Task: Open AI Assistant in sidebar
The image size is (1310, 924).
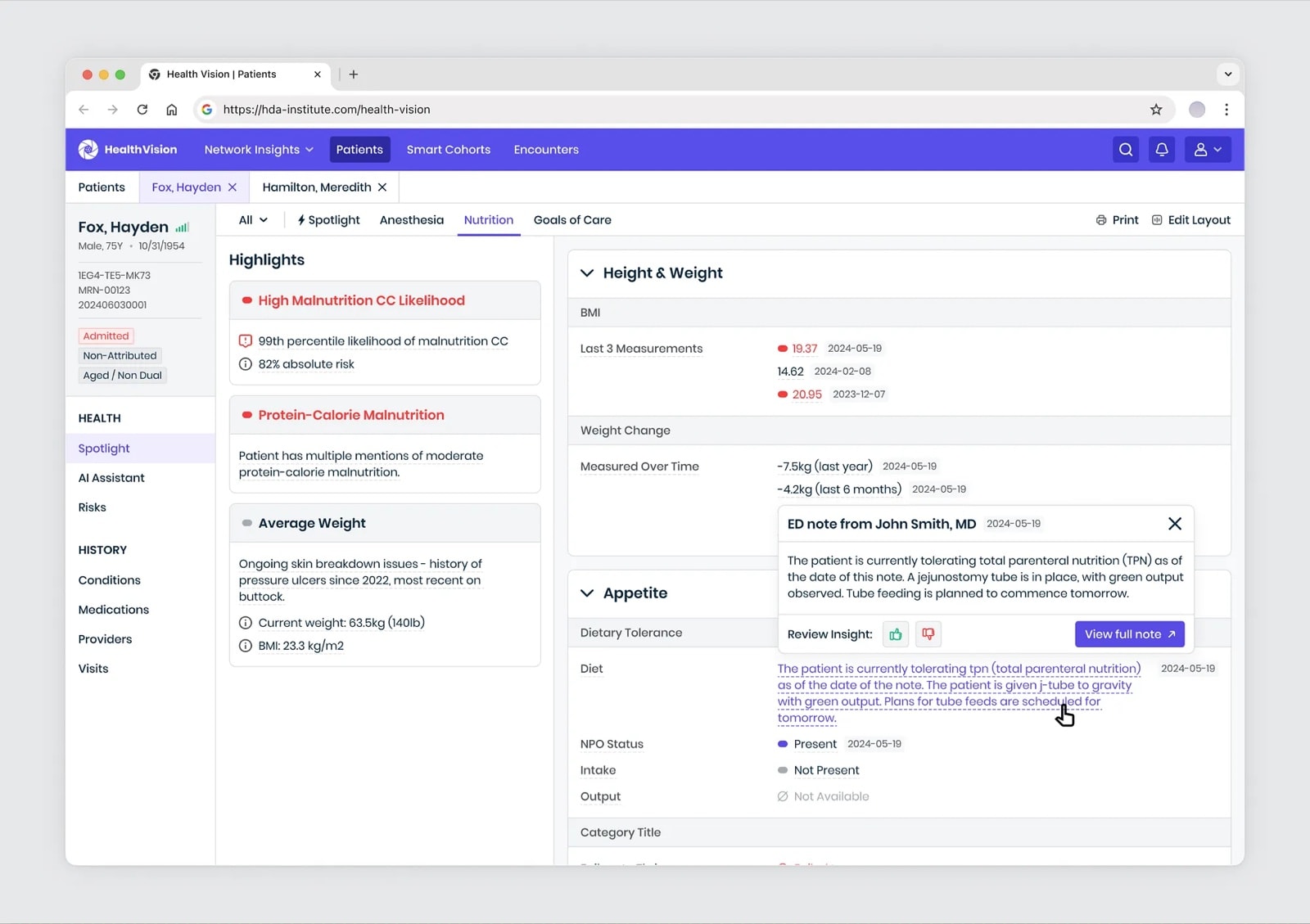Action: point(111,478)
